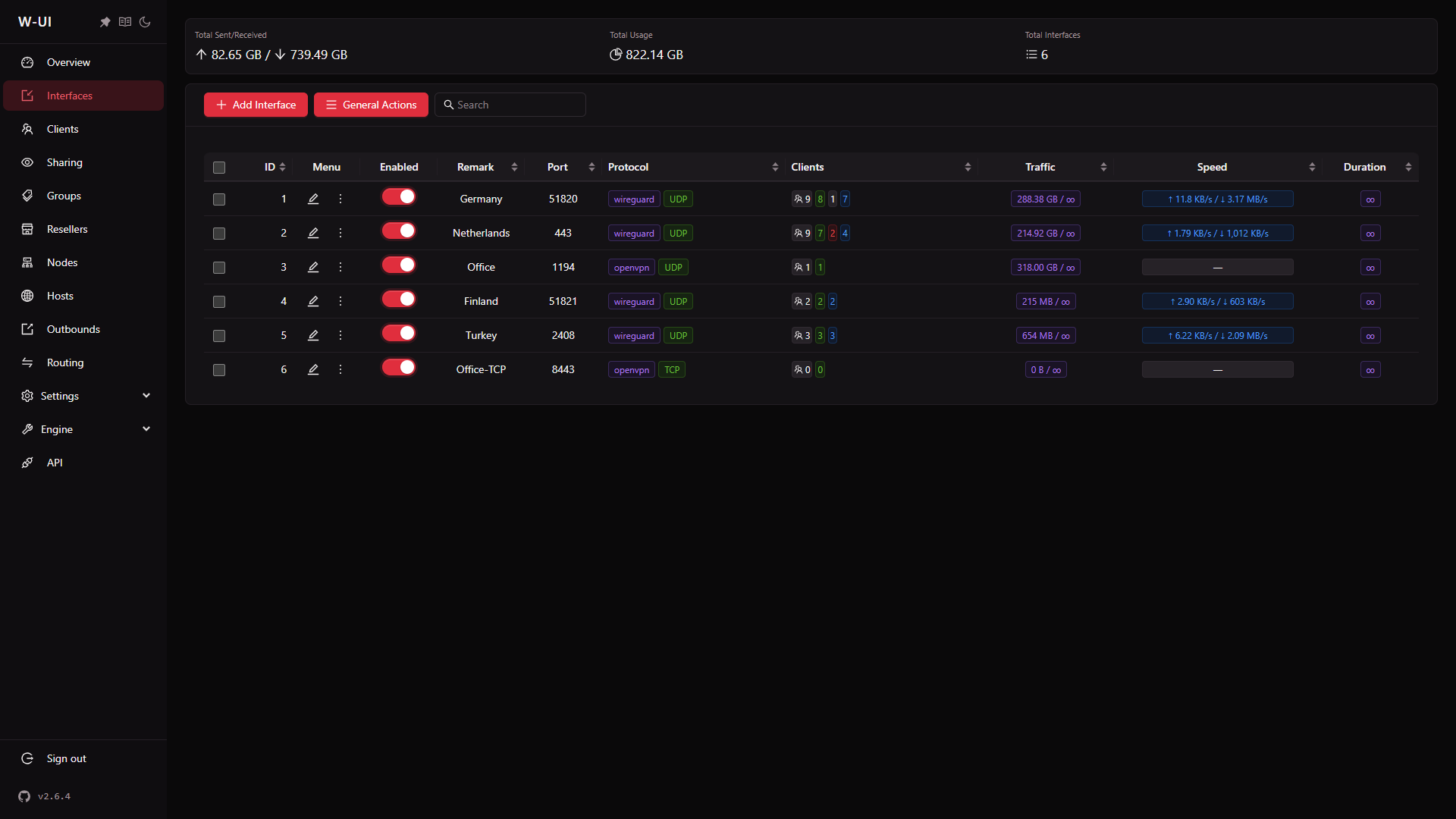The image size is (1456, 819).
Task: Edit the Finland interface with the pencil icon
Action: click(x=313, y=301)
